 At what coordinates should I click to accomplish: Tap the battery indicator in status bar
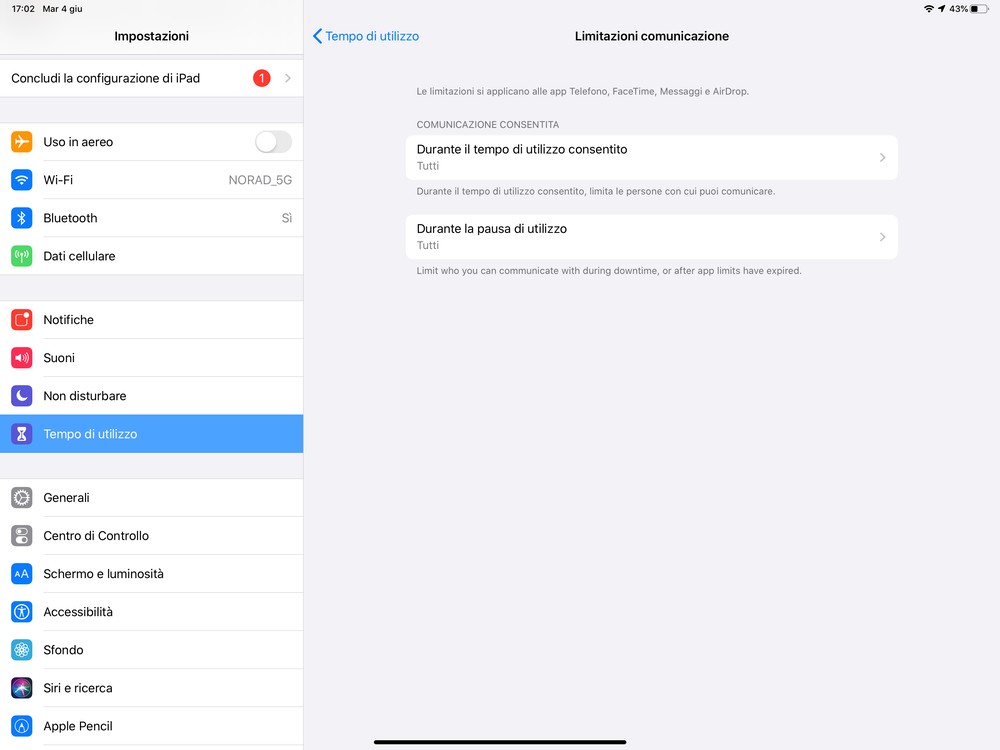tap(979, 9)
